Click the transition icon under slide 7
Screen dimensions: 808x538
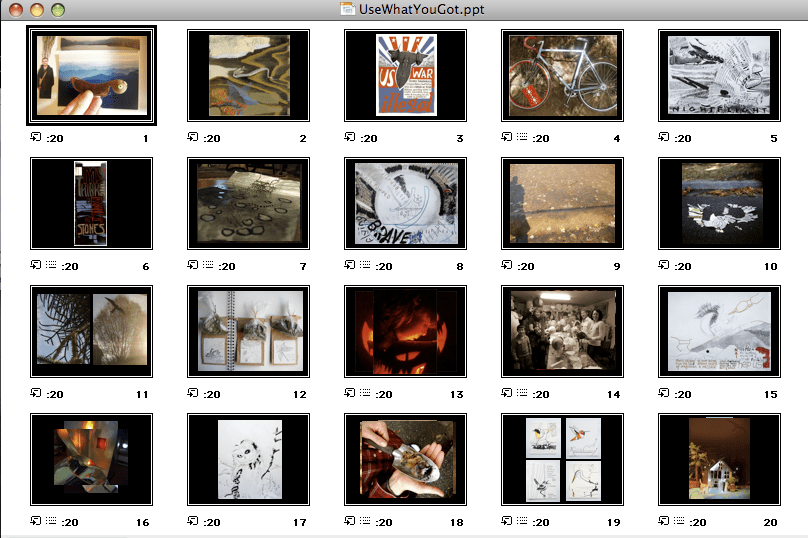193,264
